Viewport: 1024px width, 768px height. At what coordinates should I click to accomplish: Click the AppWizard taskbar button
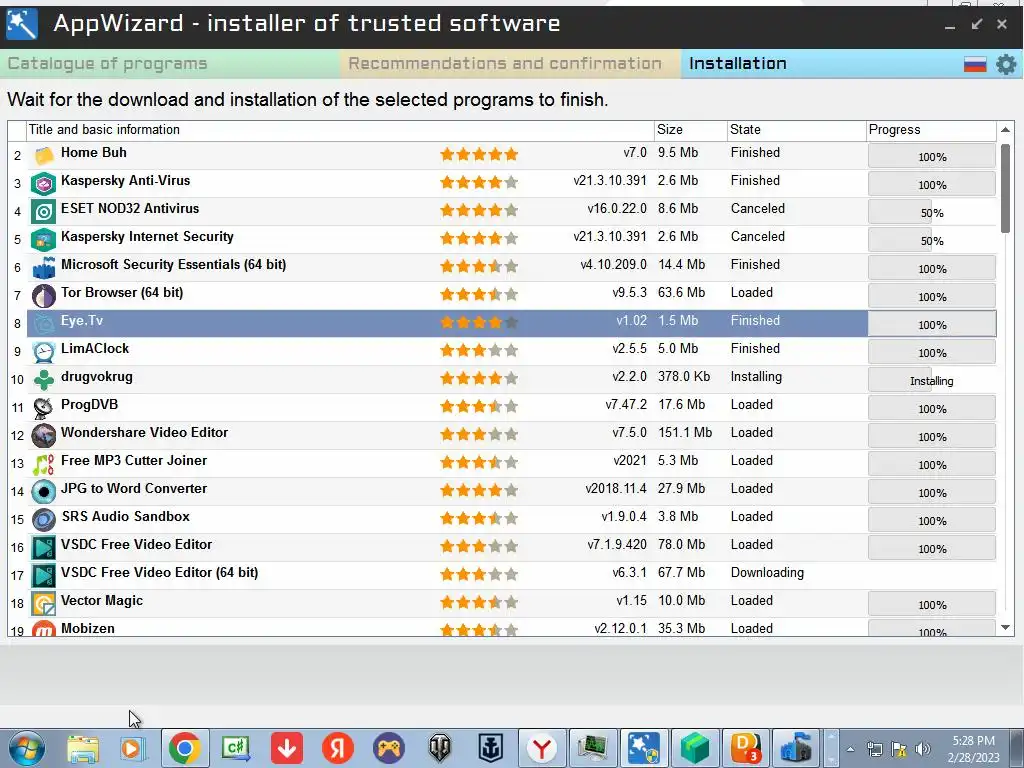click(644, 748)
